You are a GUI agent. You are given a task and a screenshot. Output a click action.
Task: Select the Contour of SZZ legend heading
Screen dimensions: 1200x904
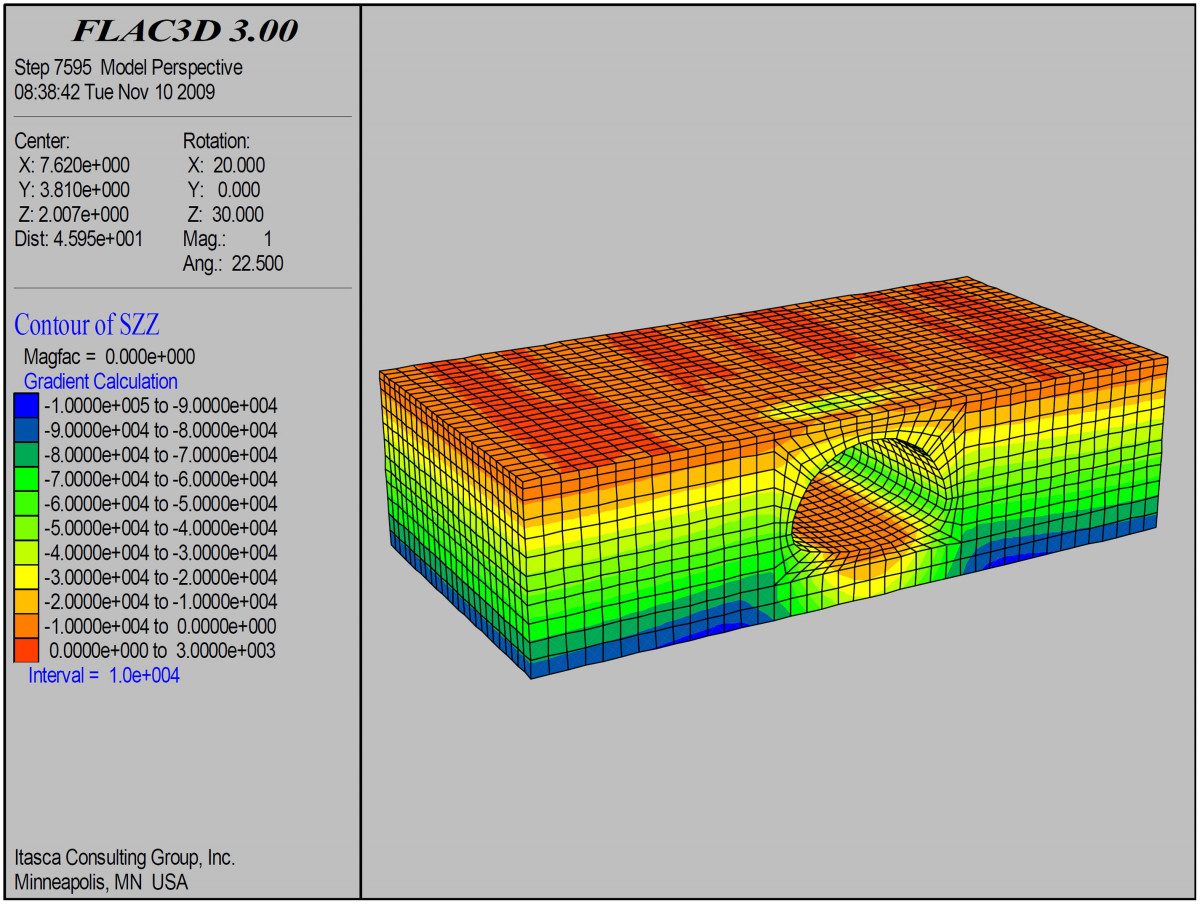click(90, 324)
